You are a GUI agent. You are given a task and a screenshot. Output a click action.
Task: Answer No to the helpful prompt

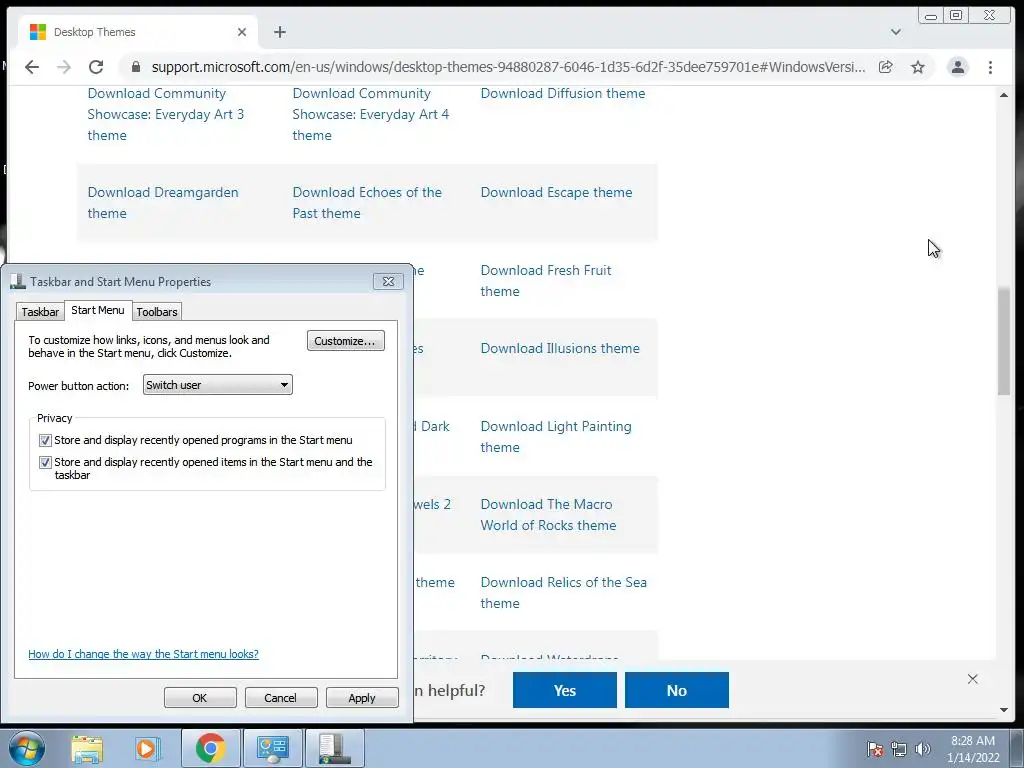pos(677,690)
